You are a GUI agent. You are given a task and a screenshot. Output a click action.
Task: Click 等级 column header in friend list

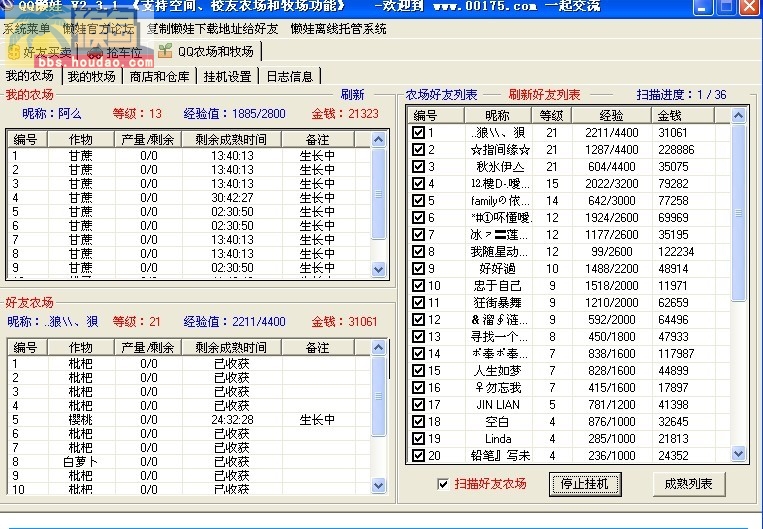click(551, 116)
